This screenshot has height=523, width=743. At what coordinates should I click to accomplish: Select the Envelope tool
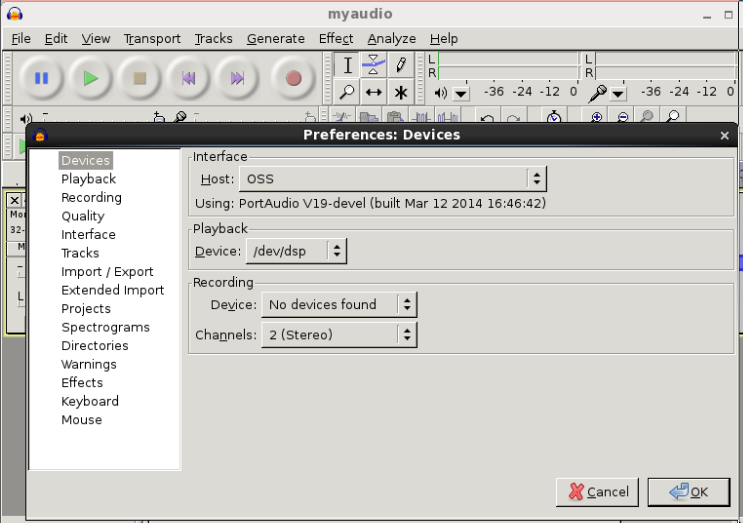[x=373, y=65]
